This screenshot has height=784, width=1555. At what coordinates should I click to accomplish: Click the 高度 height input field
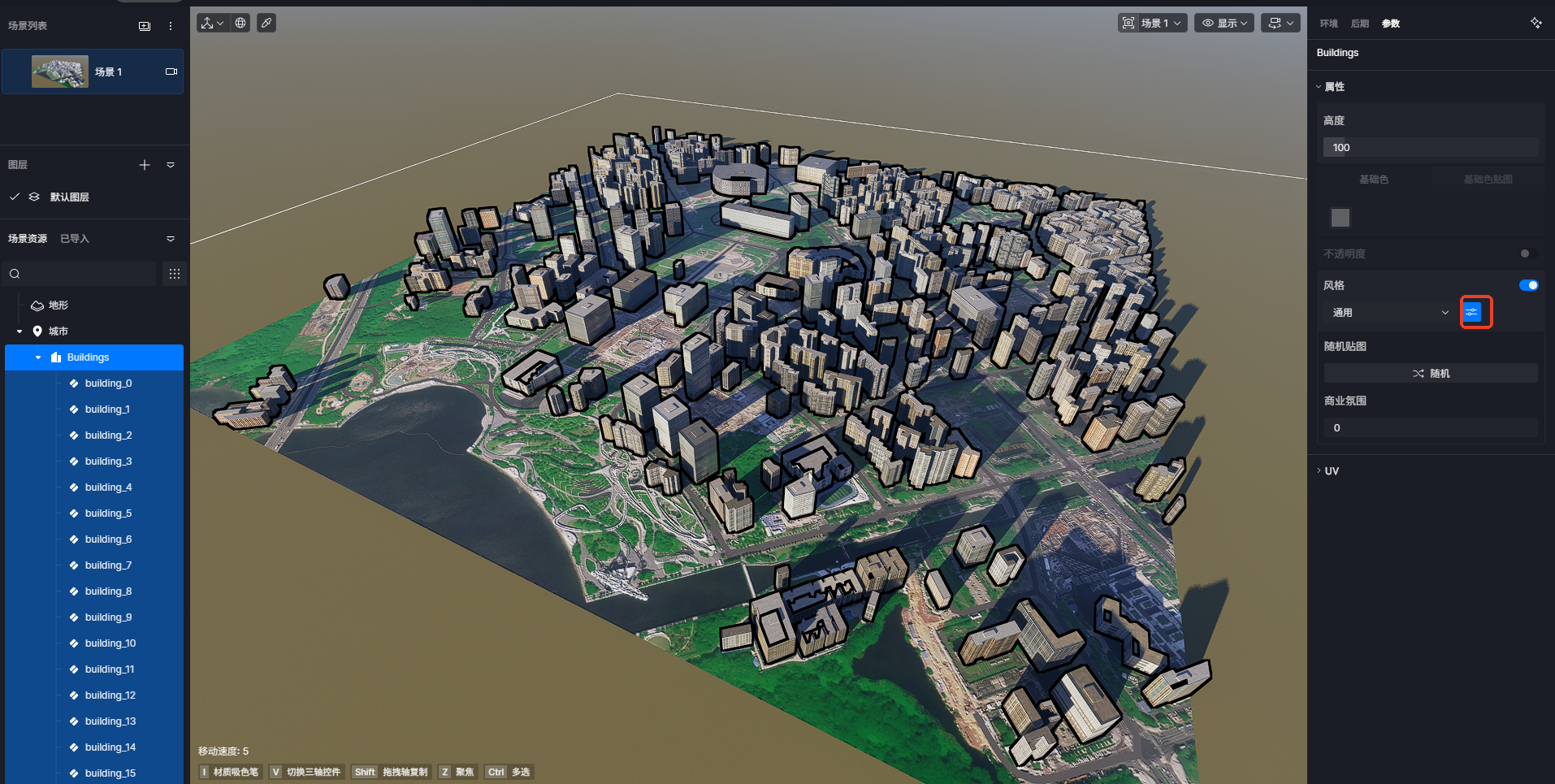click(x=1431, y=148)
